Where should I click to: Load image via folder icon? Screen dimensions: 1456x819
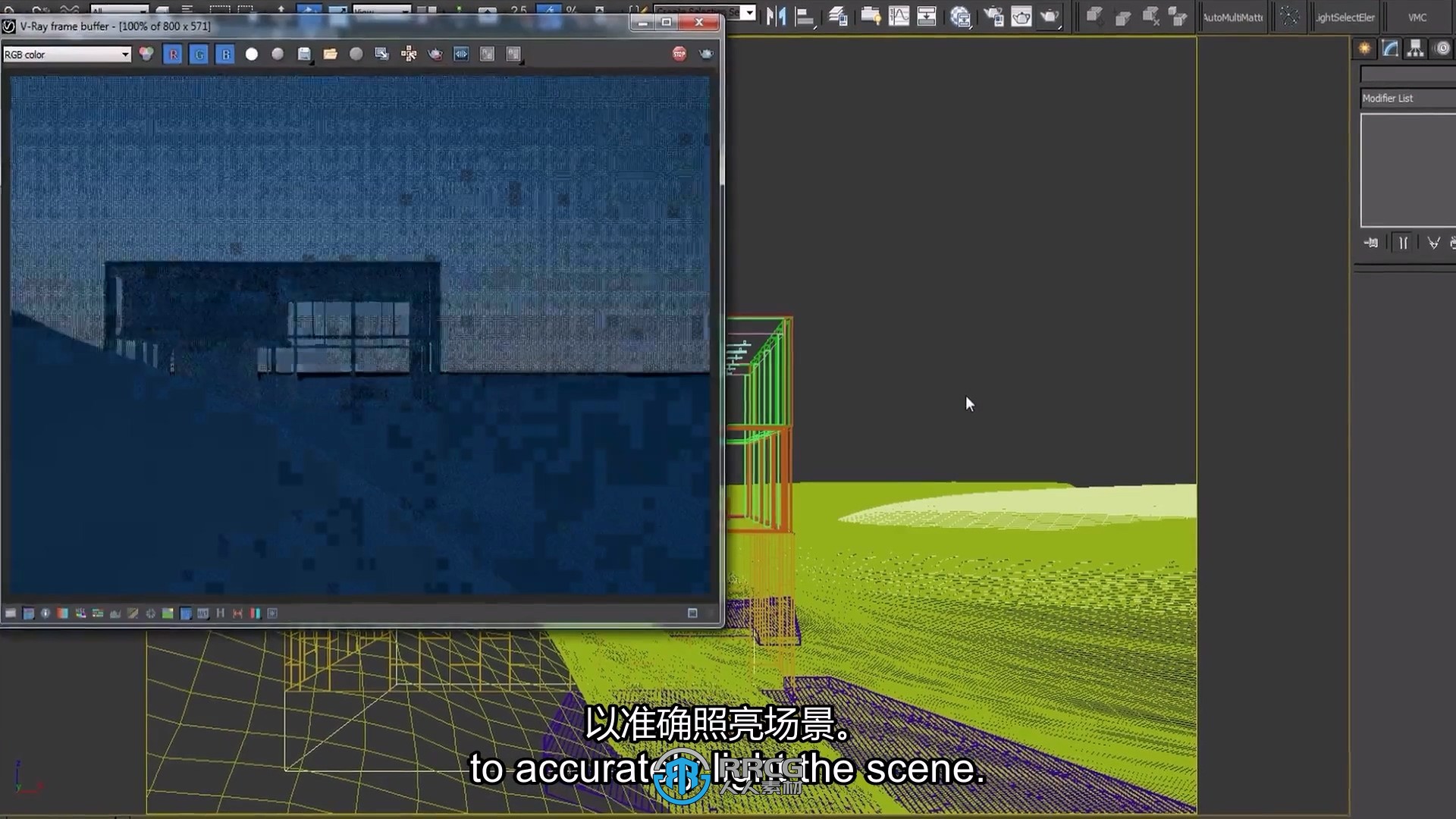click(x=330, y=54)
